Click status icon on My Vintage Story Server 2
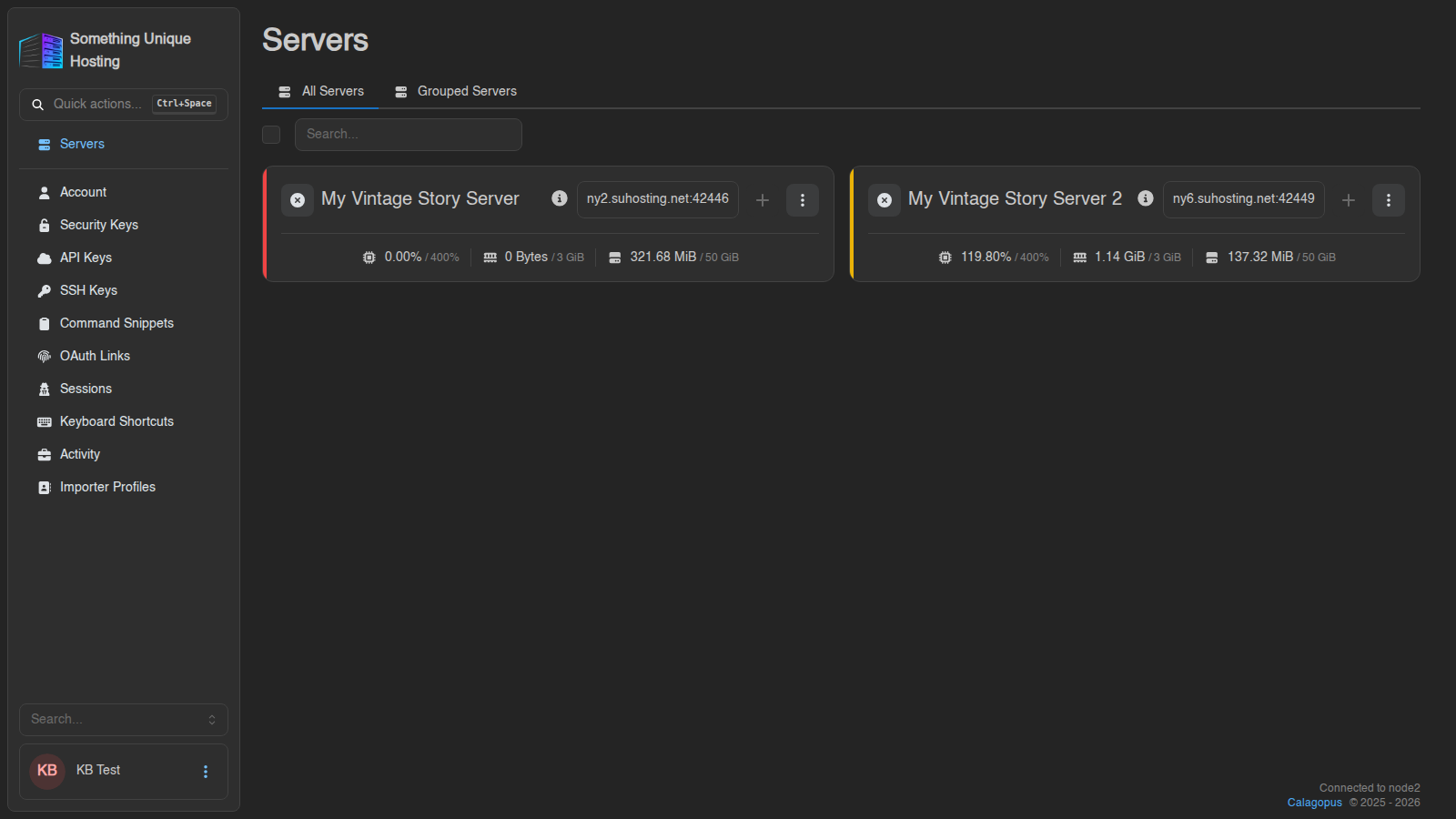 tap(885, 200)
